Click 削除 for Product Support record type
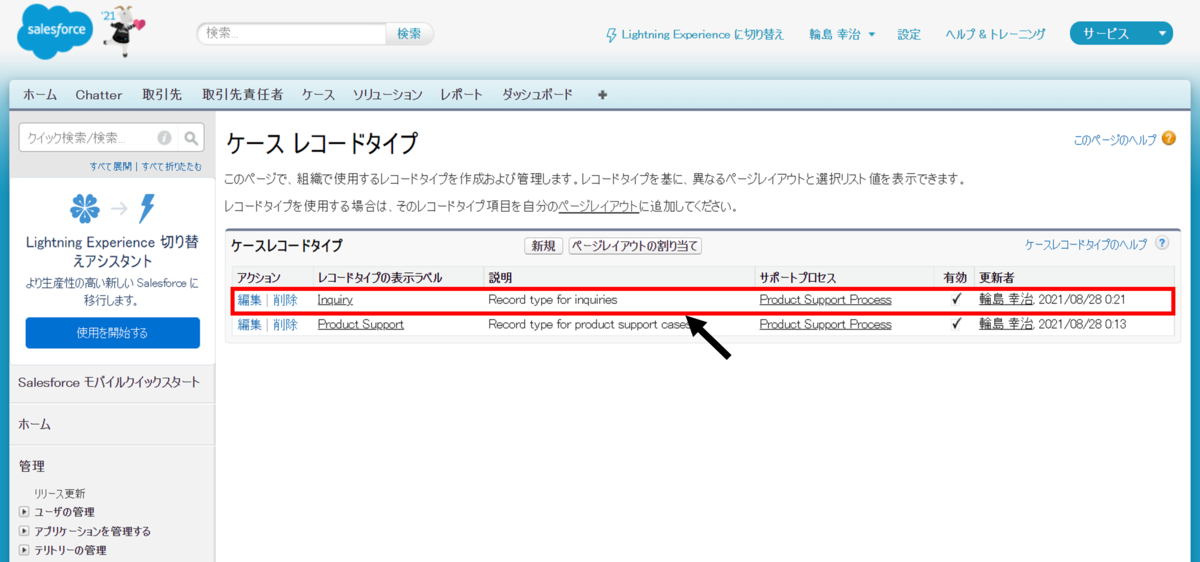This screenshot has height=562, width=1200. coord(285,324)
